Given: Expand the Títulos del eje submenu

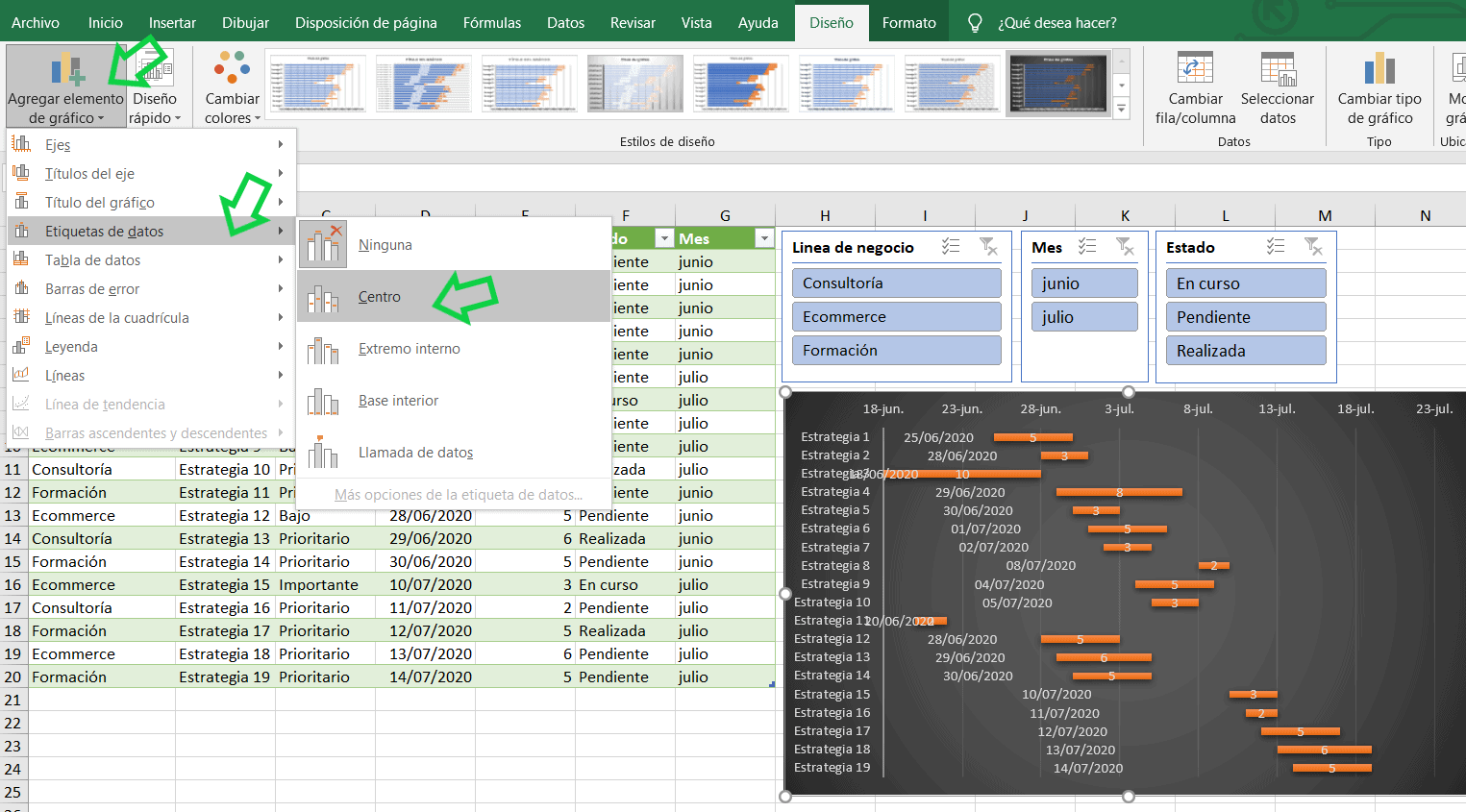Looking at the screenshot, I should point(151,174).
